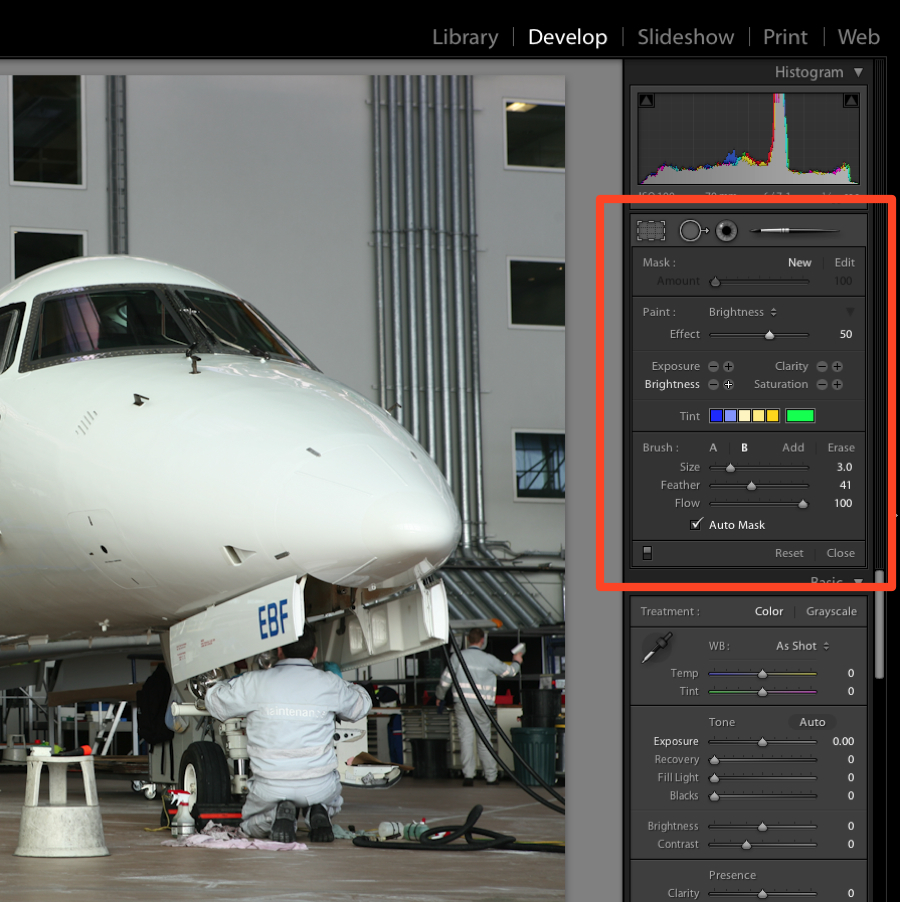Switch to the Library module
This screenshot has width=900, height=902.
[464, 37]
